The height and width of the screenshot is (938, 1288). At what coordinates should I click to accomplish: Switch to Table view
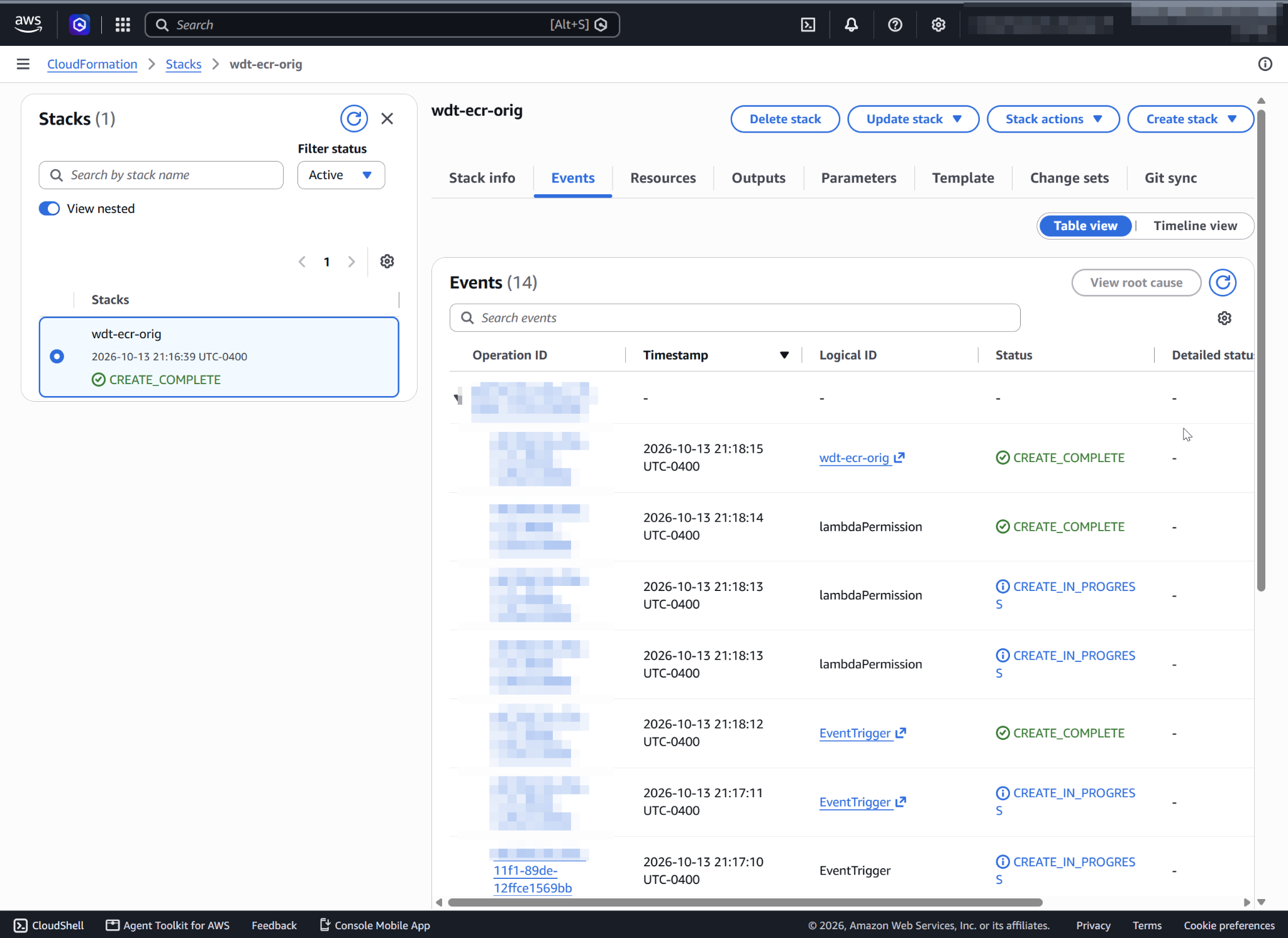(x=1085, y=226)
